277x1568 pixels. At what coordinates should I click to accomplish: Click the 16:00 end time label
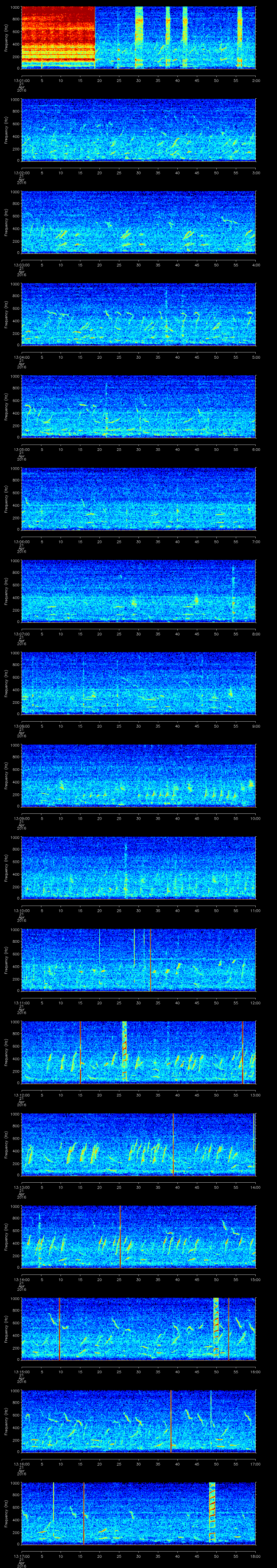tap(255, 1371)
